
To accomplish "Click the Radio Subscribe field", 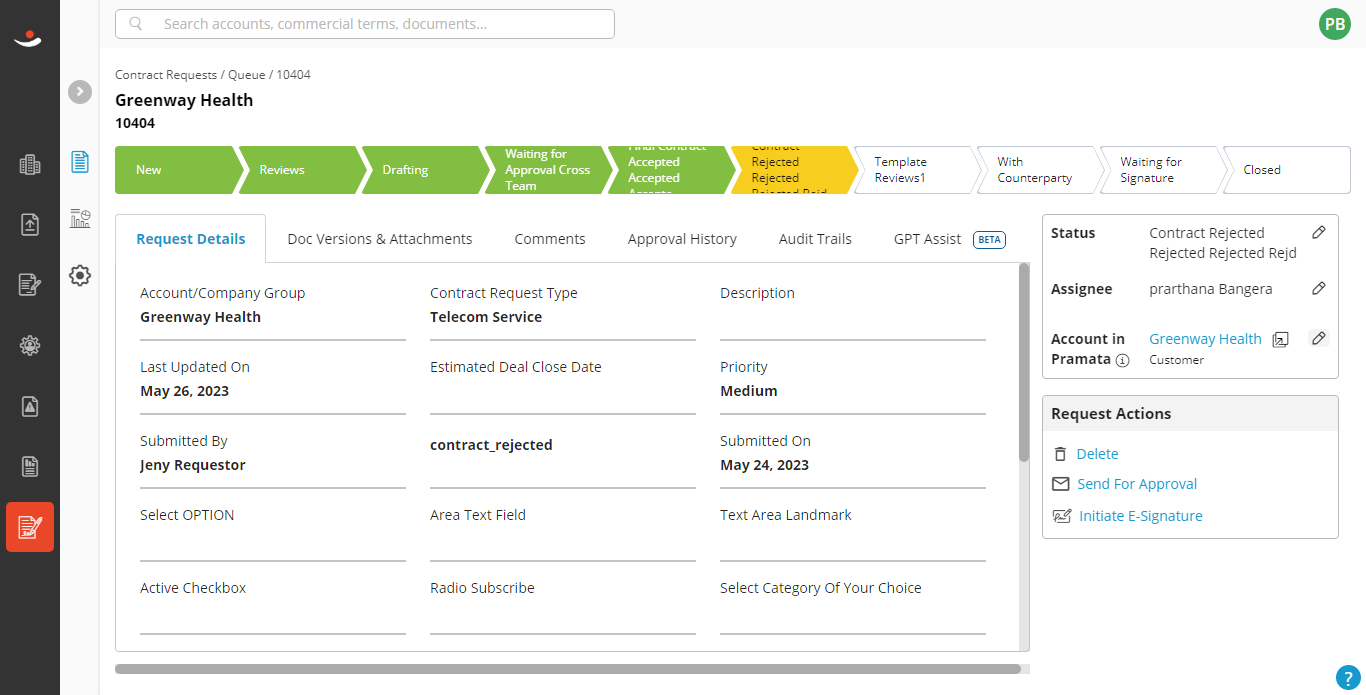I will tap(563, 606).
